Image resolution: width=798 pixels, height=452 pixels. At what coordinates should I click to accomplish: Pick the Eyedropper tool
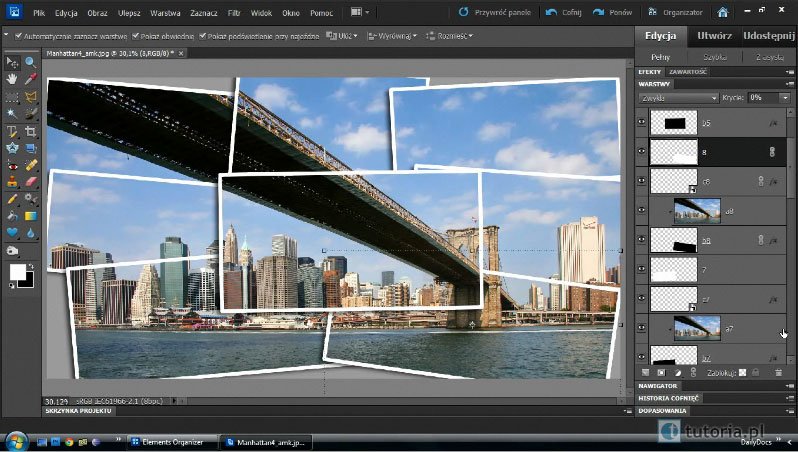coord(31,78)
